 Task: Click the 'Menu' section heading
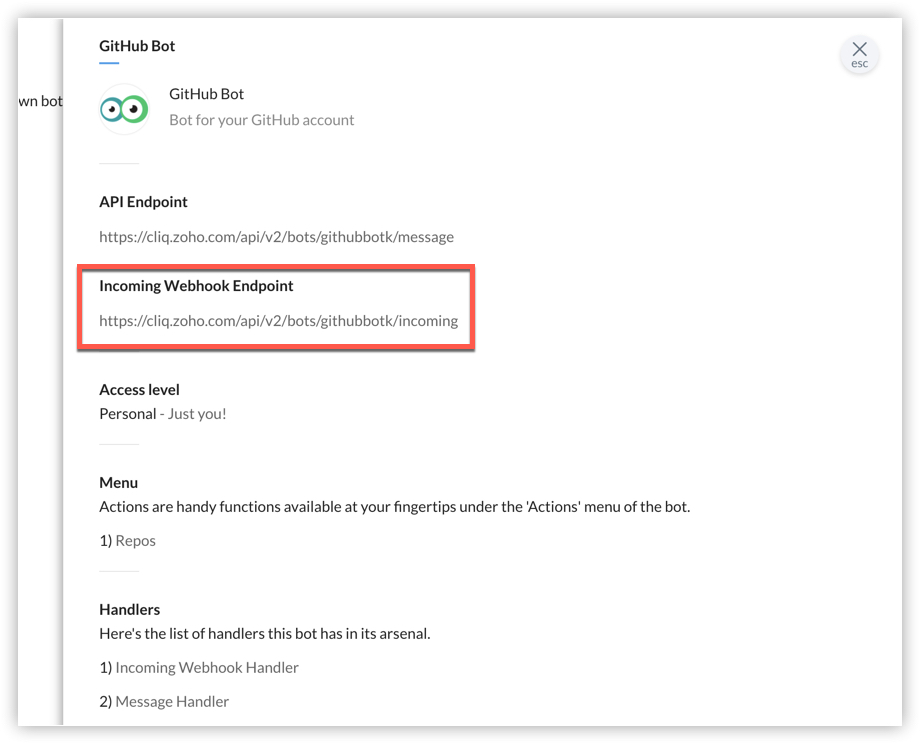(119, 482)
